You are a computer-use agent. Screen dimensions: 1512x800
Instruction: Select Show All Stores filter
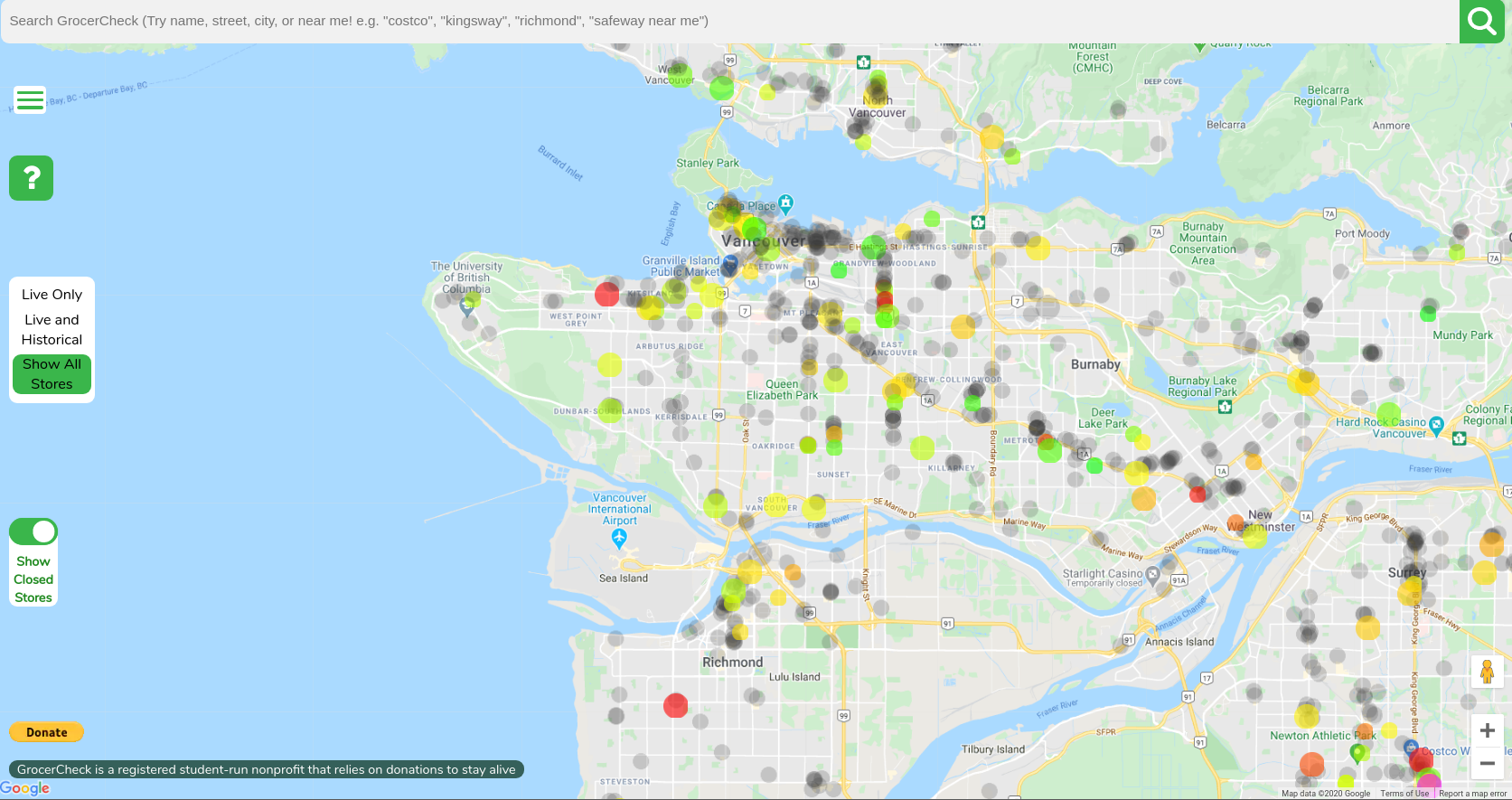pos(52,374)
